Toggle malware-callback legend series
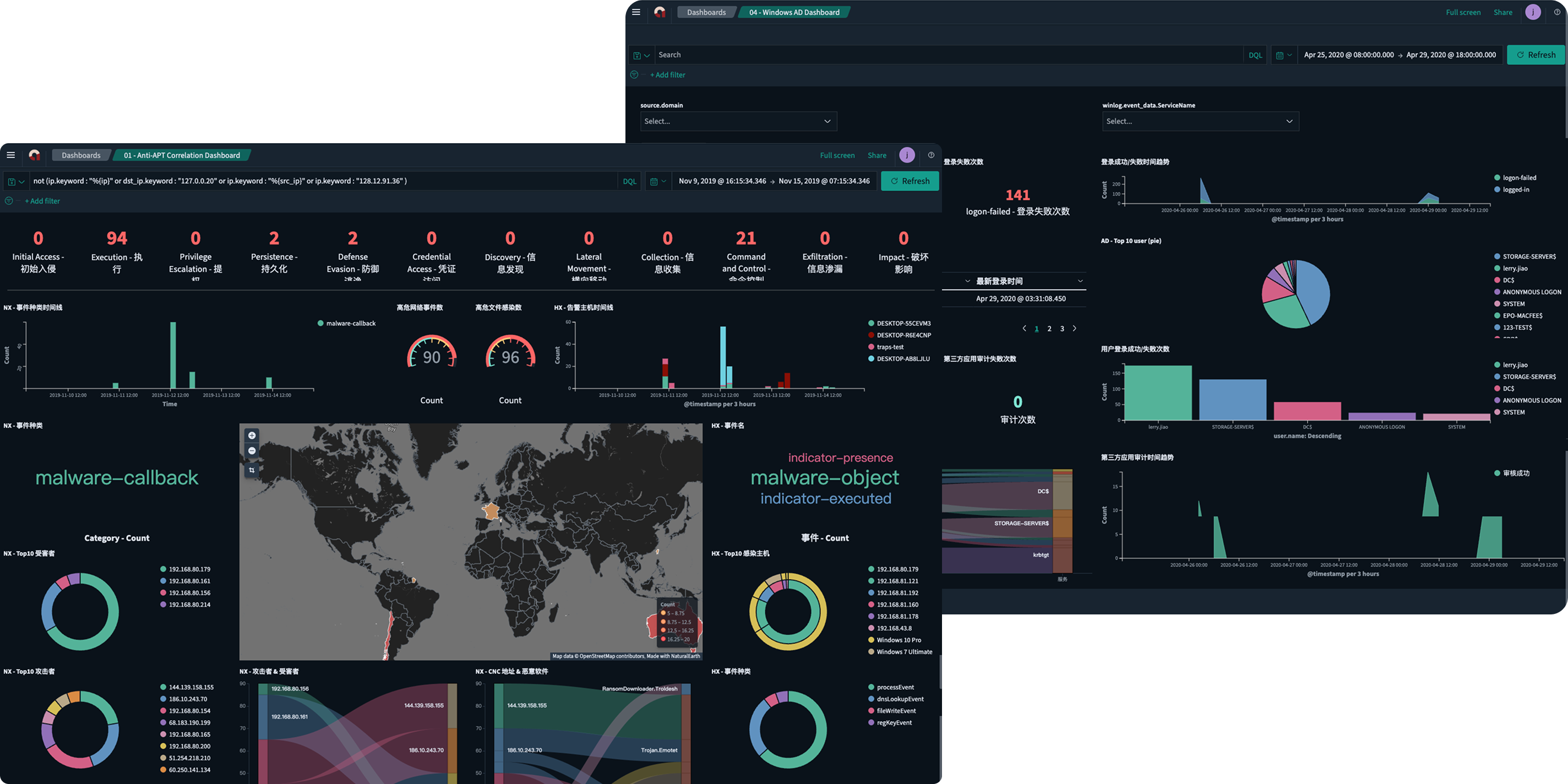Screen dimensions: 1568x784 350,323
